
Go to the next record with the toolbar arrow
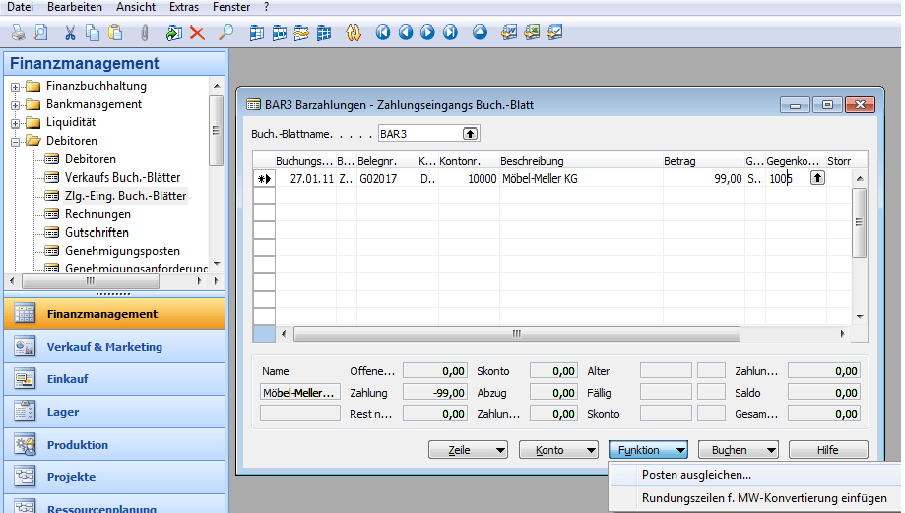427,32
